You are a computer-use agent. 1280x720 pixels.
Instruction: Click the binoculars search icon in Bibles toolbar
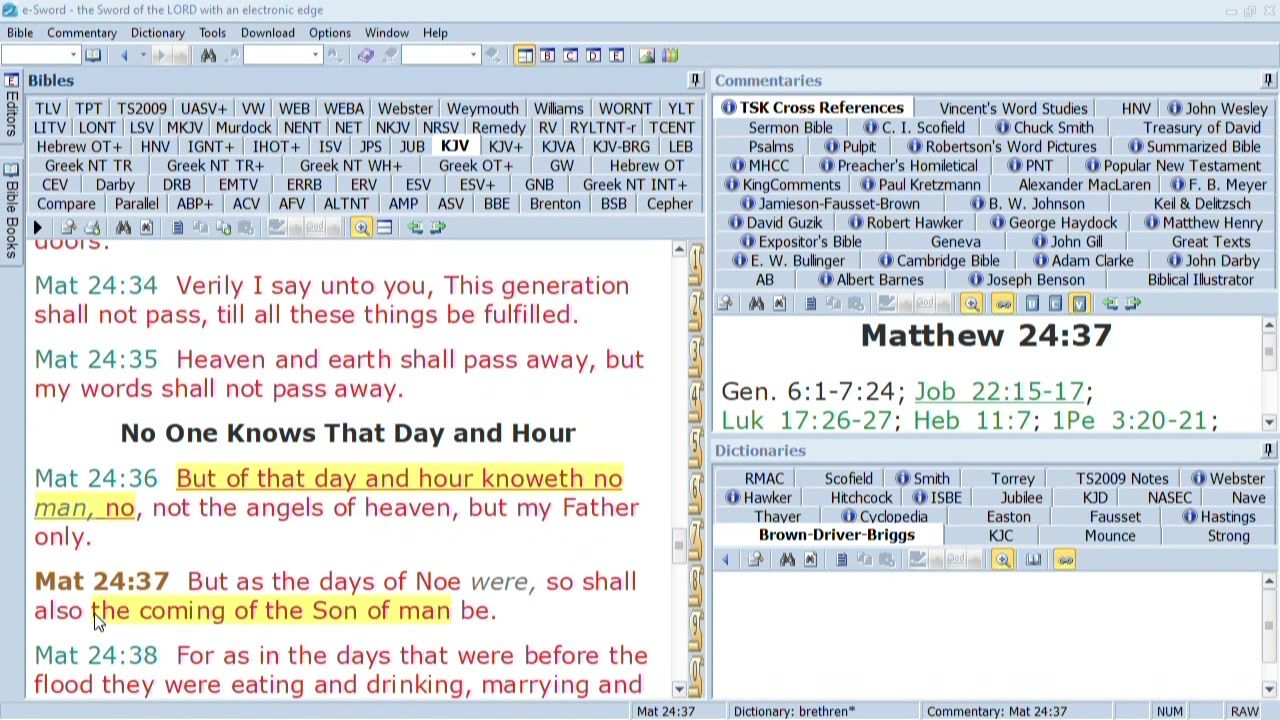123,228
